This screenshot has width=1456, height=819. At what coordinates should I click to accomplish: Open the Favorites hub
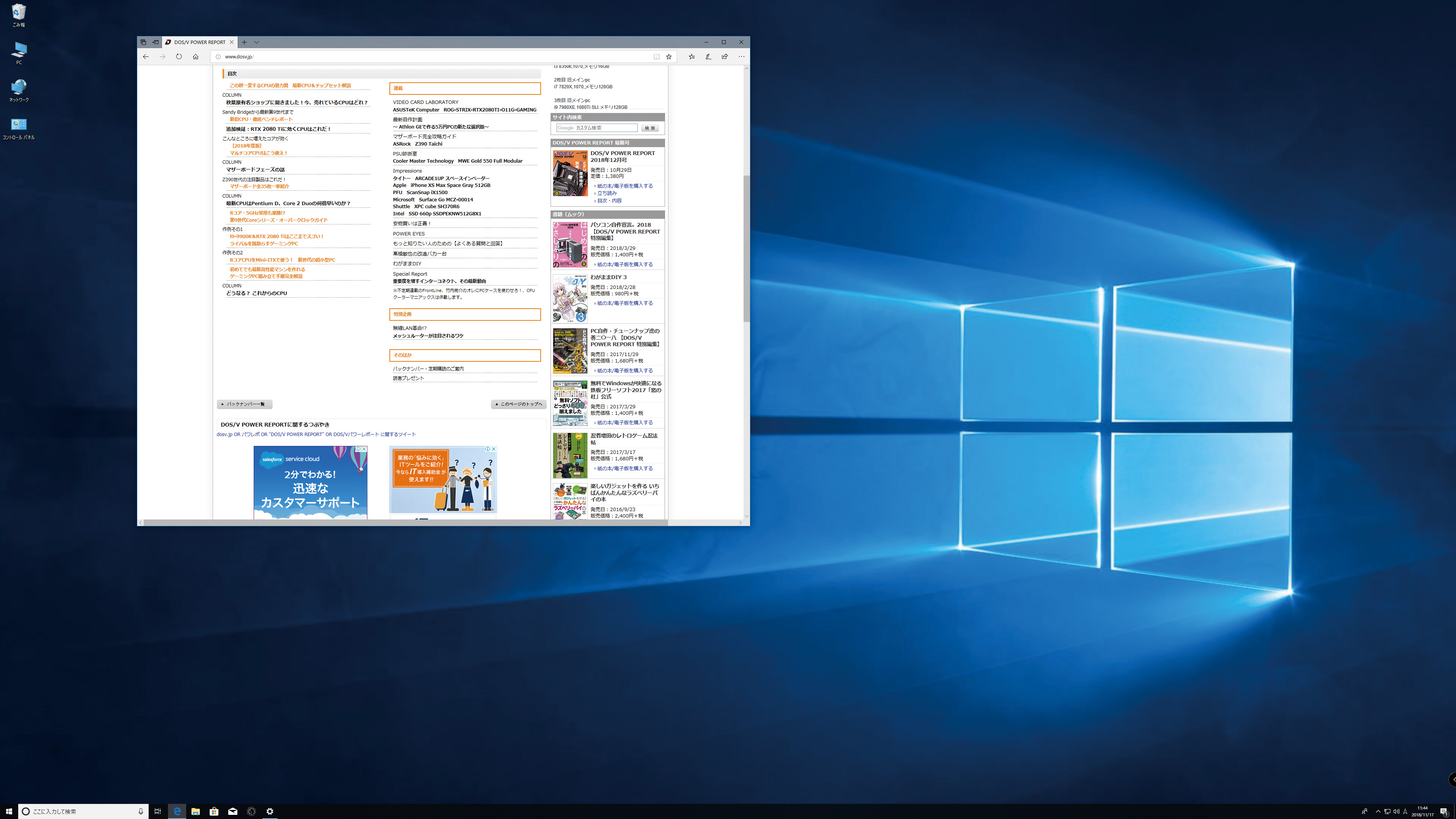point(691,56)
